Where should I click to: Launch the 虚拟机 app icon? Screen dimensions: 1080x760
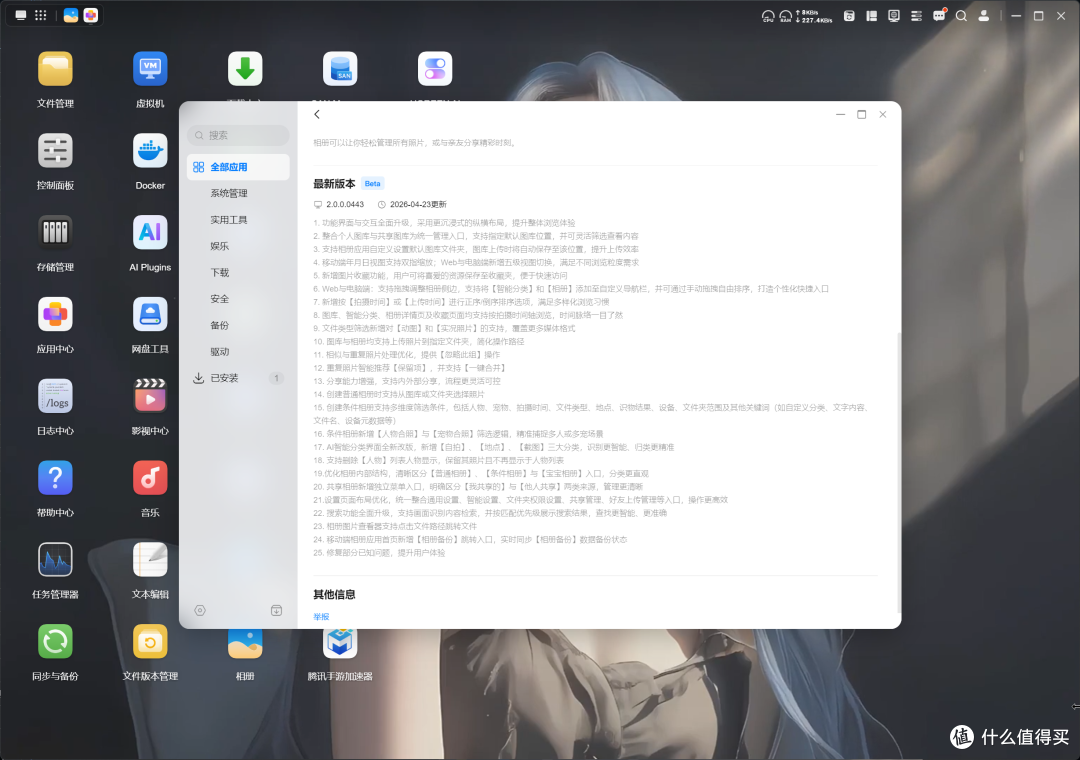pyautogui.click(x=150, y=69)
